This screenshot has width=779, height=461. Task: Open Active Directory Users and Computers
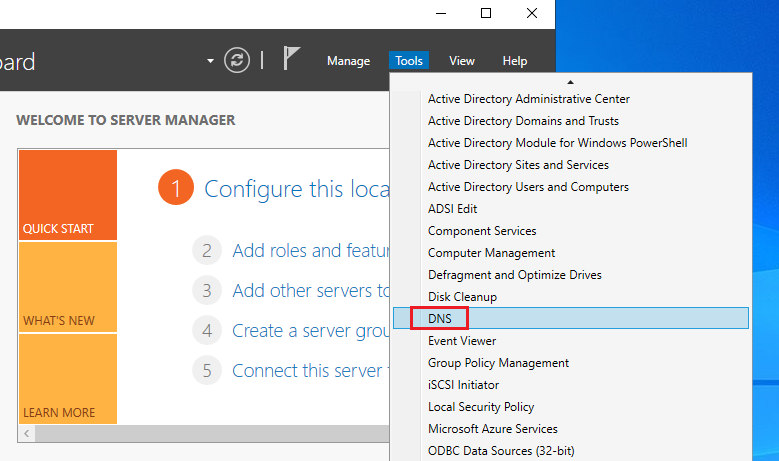528,187
